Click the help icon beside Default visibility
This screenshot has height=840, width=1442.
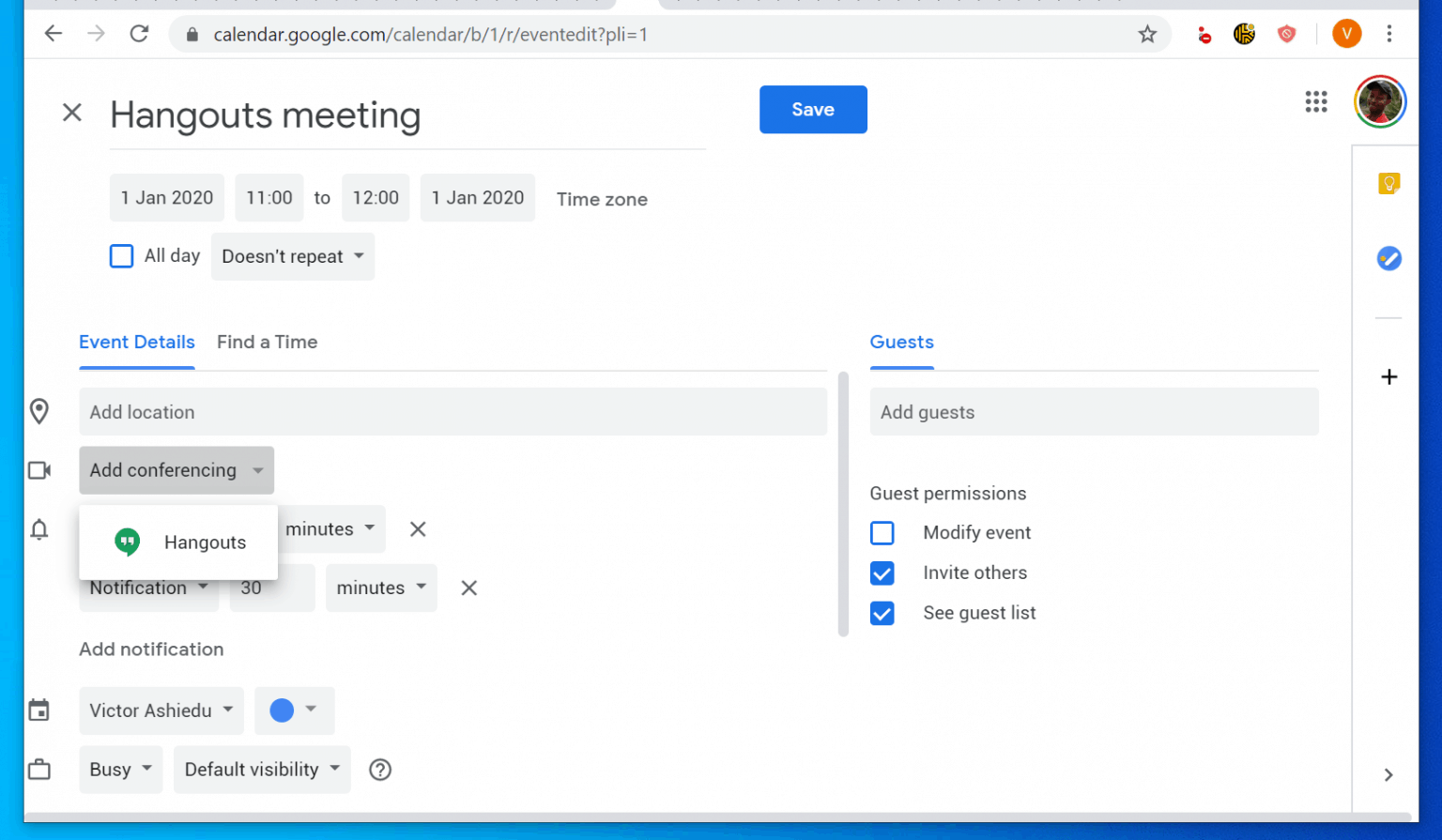pyautogui.click(x=380, y=770)
